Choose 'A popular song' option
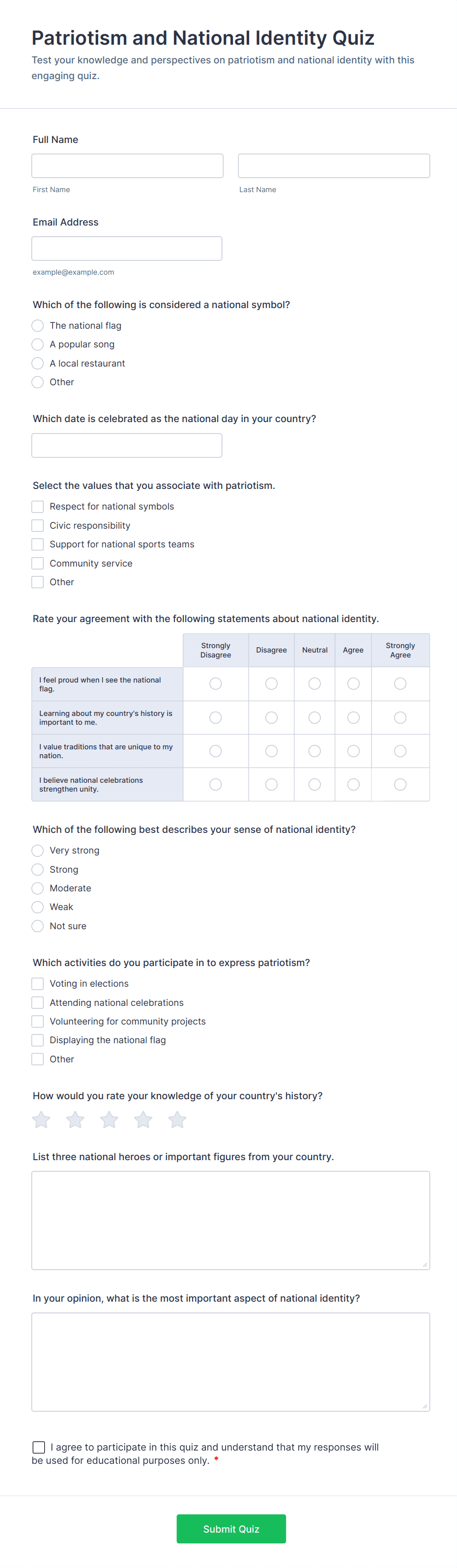This screenshot has width=457, height=1568. (37, 344)
